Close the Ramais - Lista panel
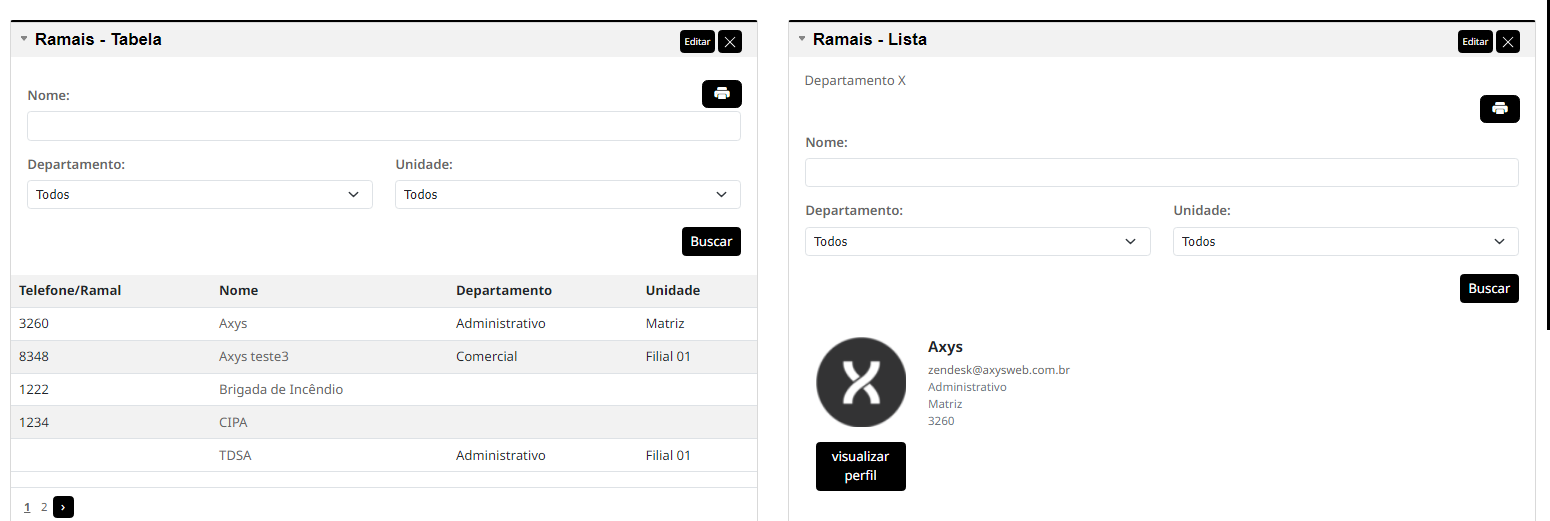This screenshot has height=521, width=1550. point(1508,41)
